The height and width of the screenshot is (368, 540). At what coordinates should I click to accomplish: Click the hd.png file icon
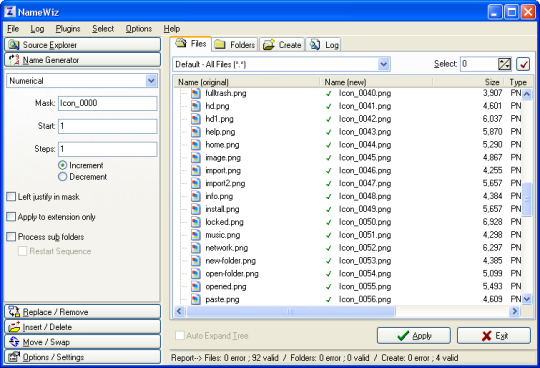[196, 106]
